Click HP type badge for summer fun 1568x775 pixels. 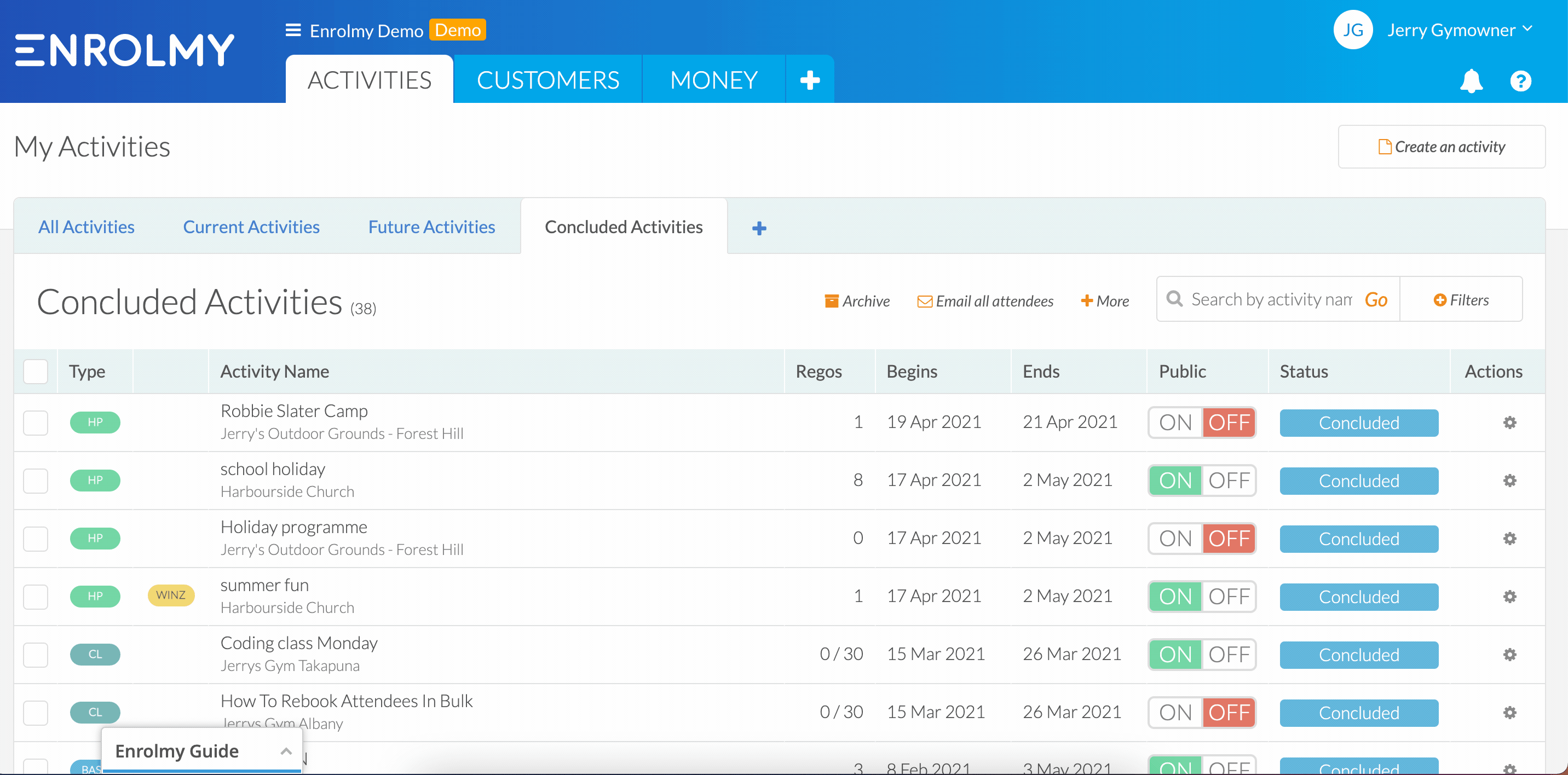95,596
